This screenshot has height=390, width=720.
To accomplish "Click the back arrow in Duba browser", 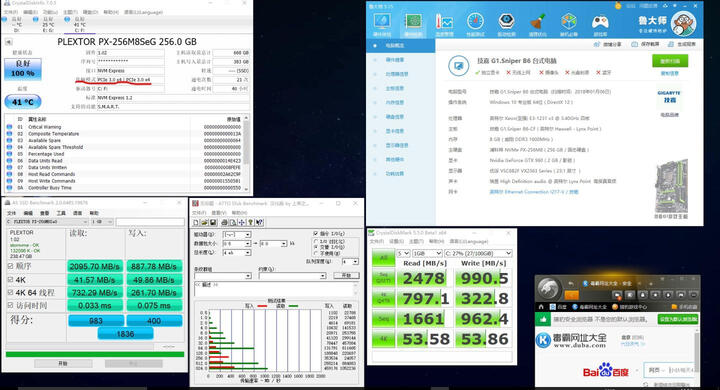I will coord(571,283).
